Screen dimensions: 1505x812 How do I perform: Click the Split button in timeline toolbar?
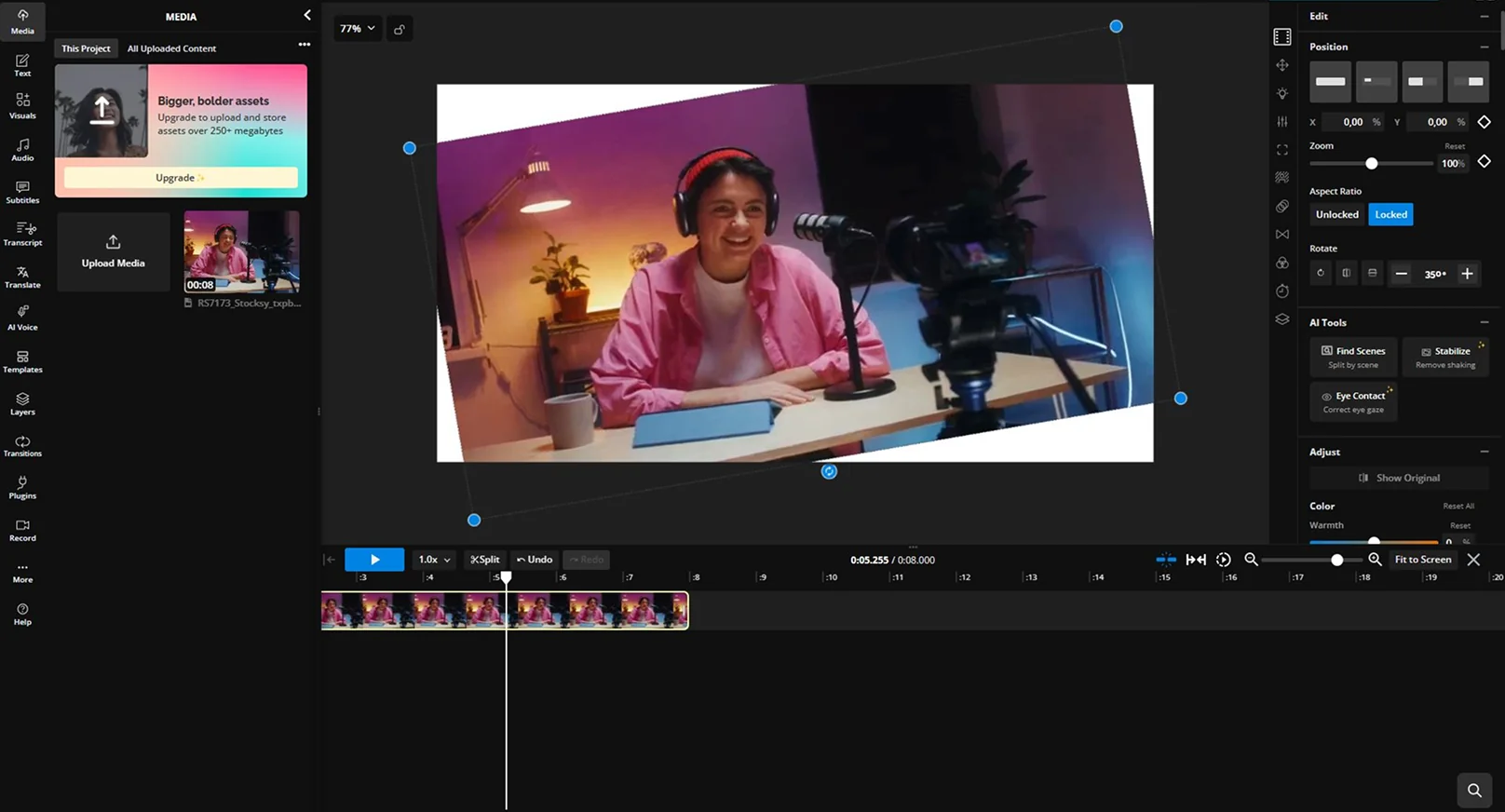(484, 560)
